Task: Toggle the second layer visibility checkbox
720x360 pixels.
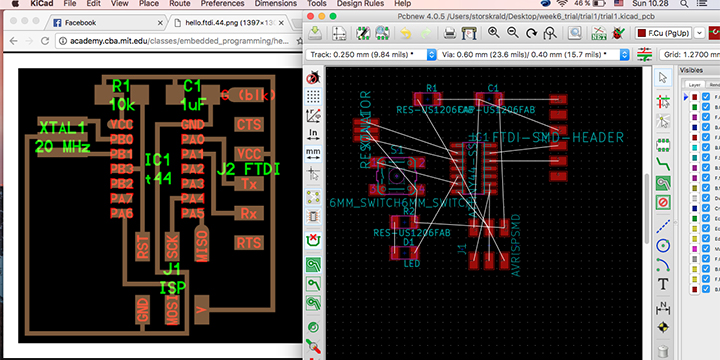Action: tap(706, 107)
